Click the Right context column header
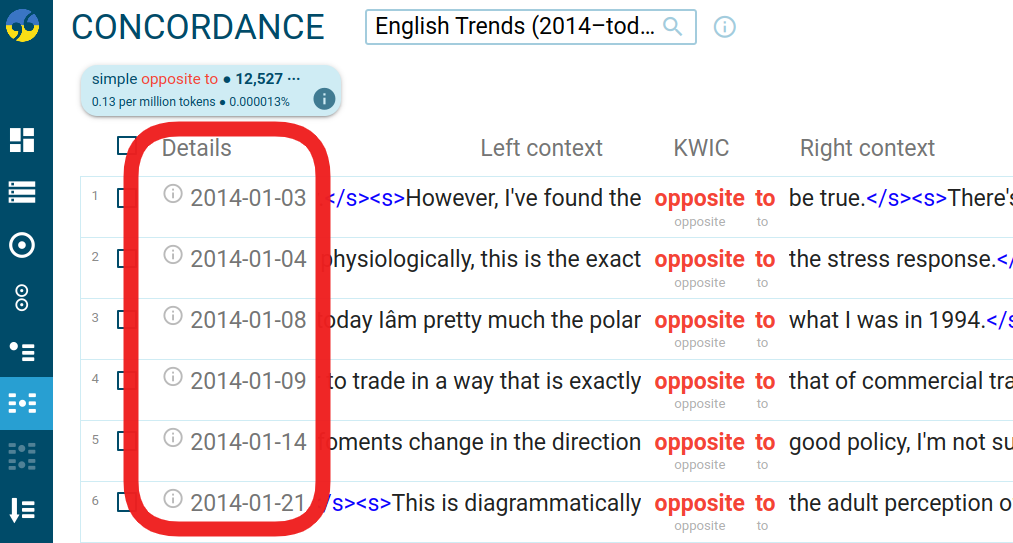Screen dimensions: 1013x543 [x=867, y=148]
